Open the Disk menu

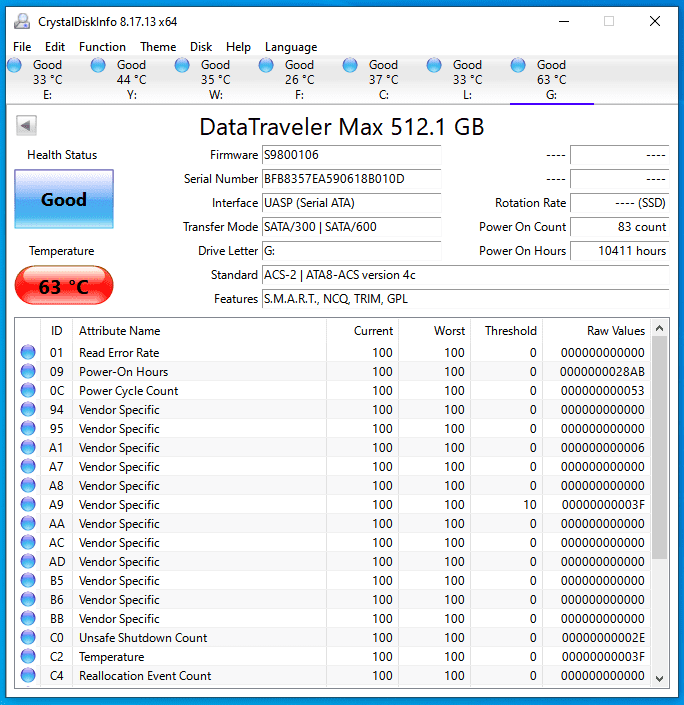201,47
